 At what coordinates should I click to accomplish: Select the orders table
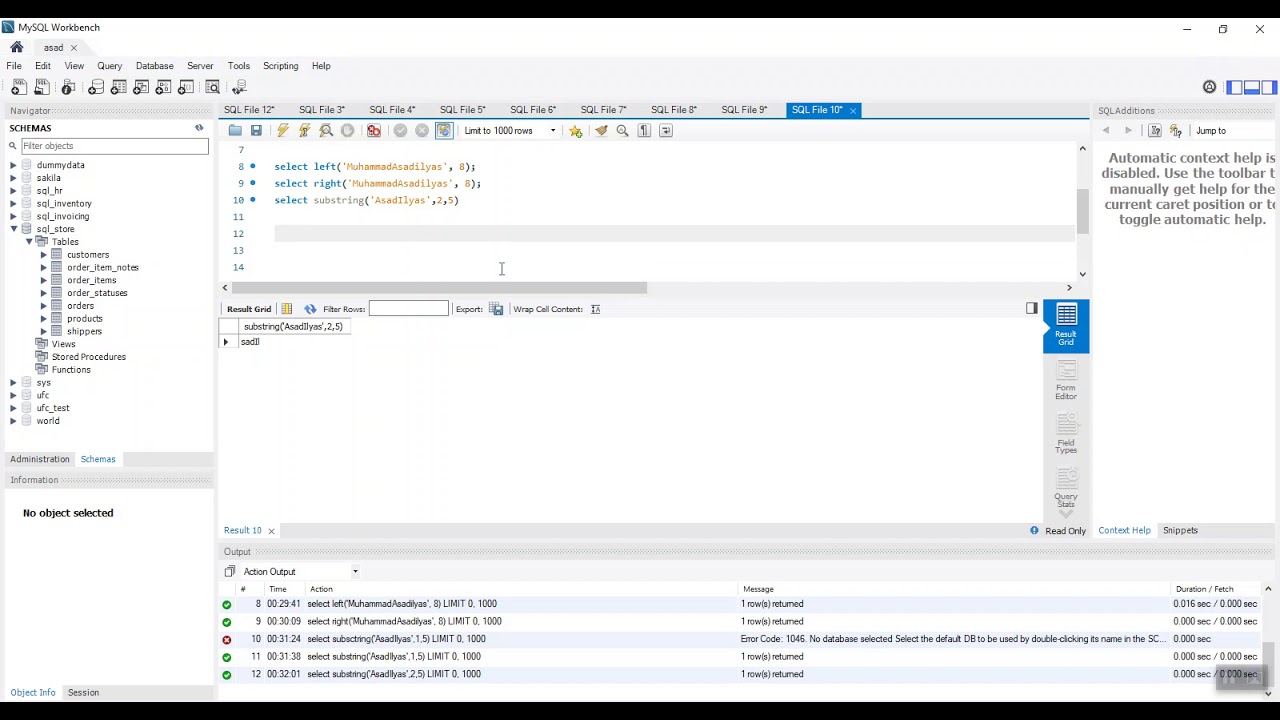[x=80, y=306]
